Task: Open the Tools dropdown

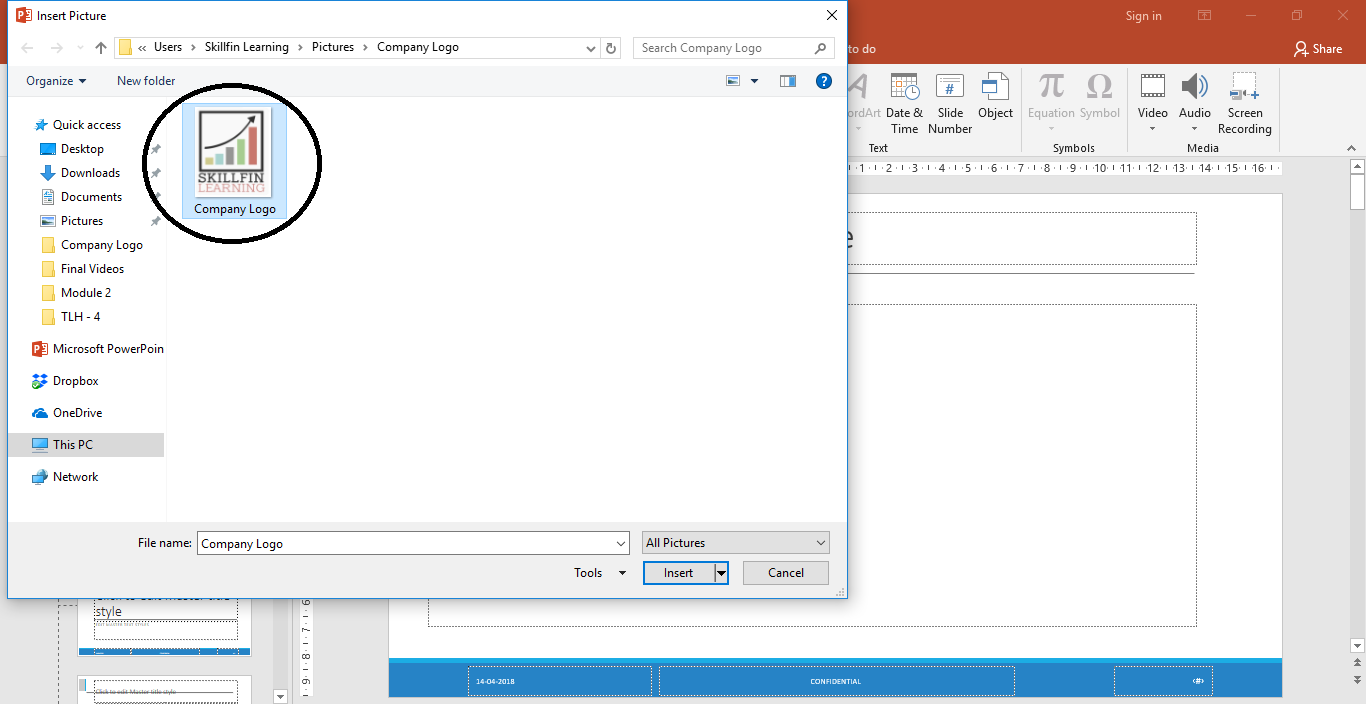Action: (599, 573)
